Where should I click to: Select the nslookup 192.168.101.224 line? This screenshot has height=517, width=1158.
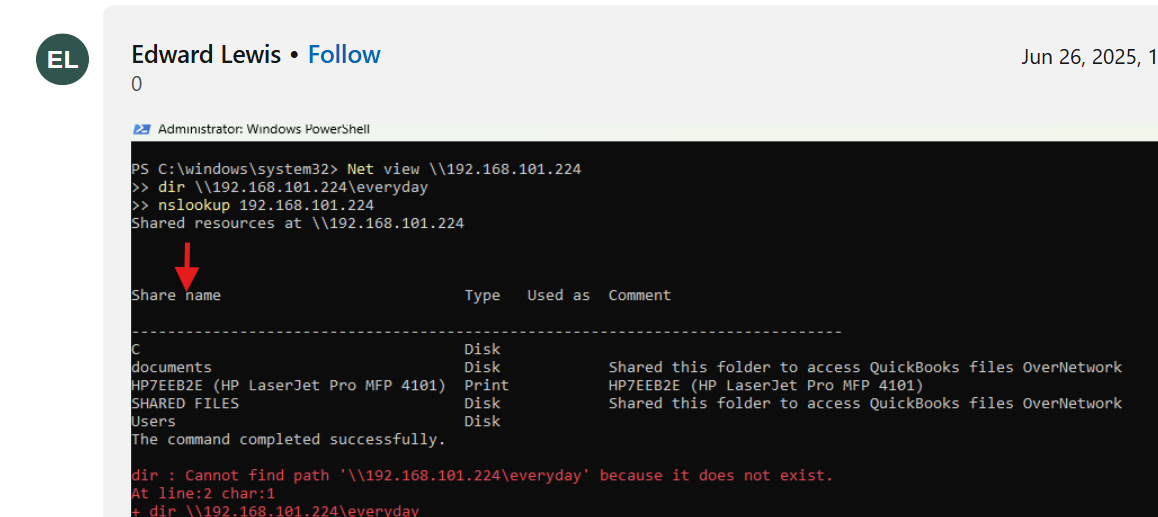click(253, 205)
